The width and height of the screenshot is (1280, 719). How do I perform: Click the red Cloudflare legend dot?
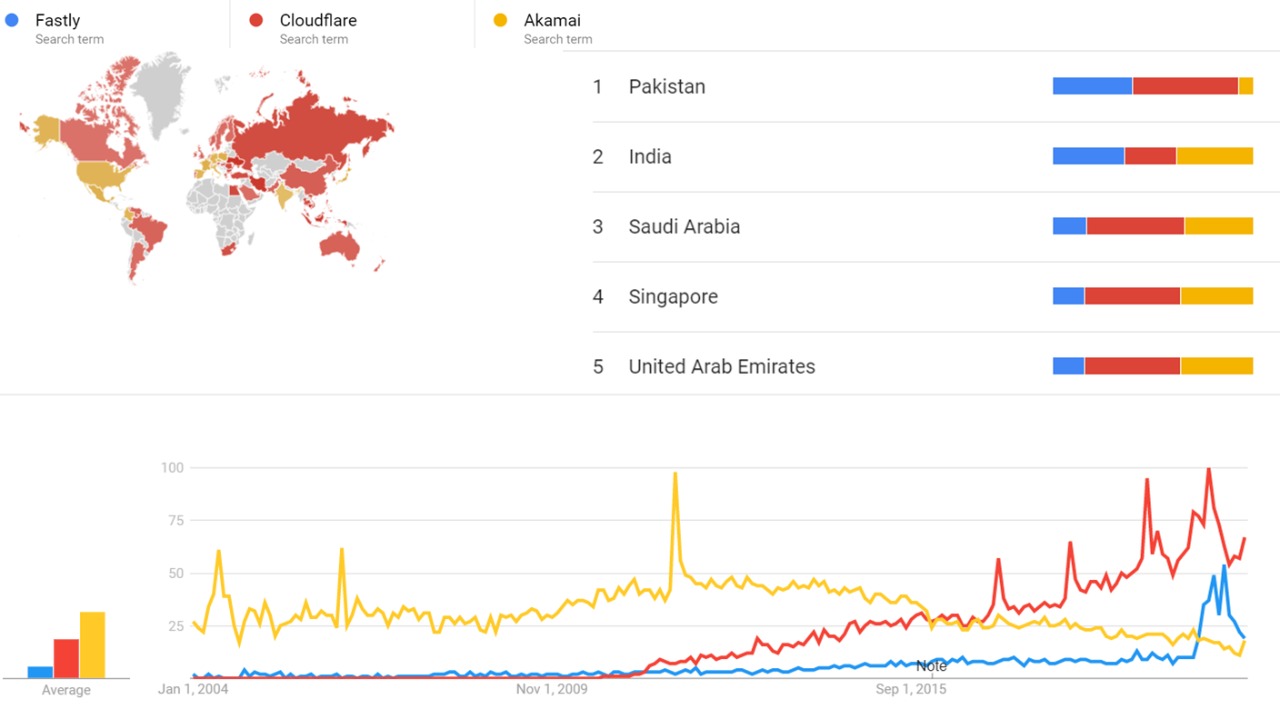click(x=257, y=20)
